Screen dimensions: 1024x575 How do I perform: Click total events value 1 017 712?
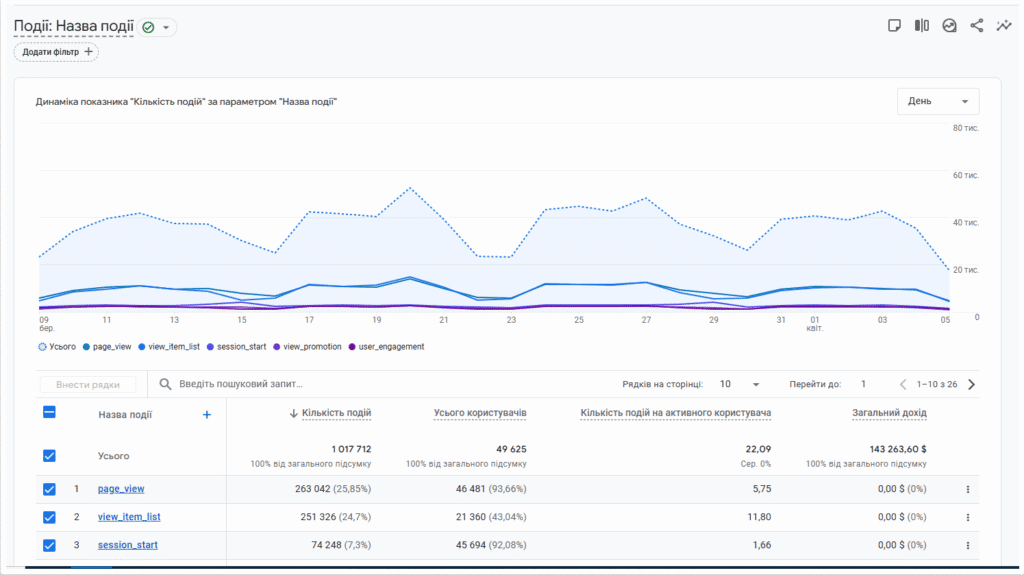[x=351, y=450]
